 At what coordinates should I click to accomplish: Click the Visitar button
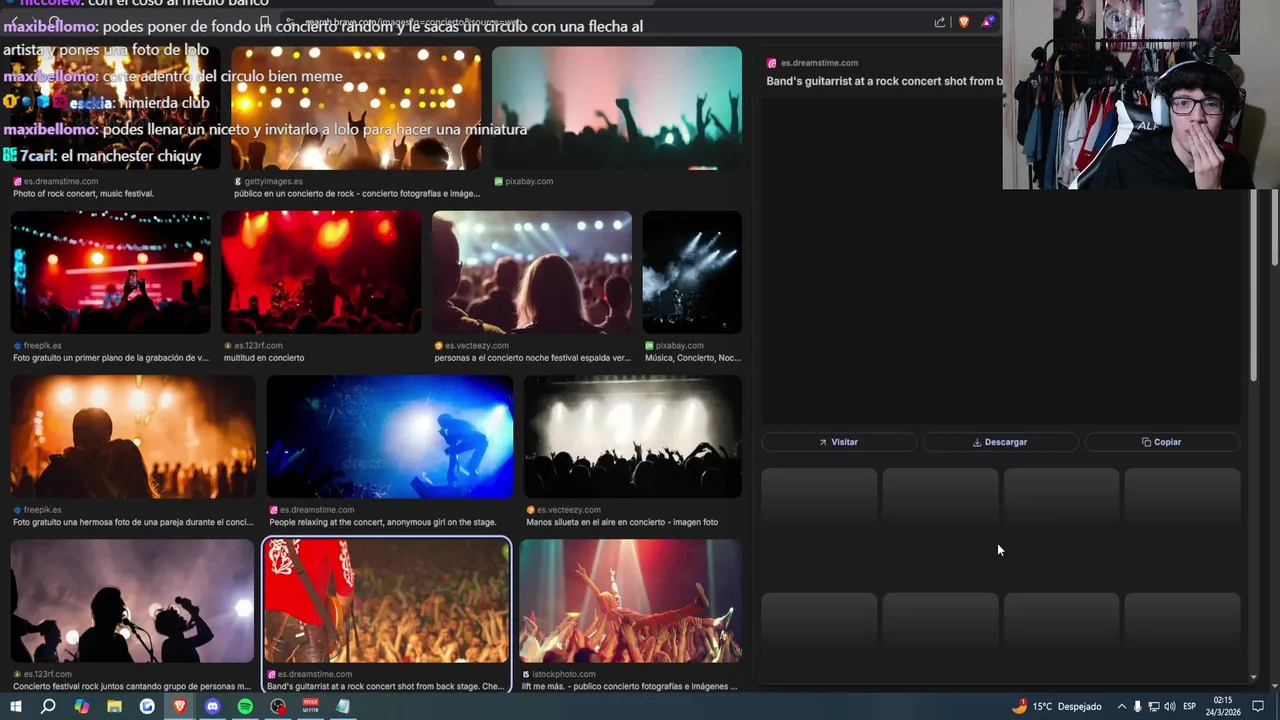pyautogui.click(x=838, y=442)
